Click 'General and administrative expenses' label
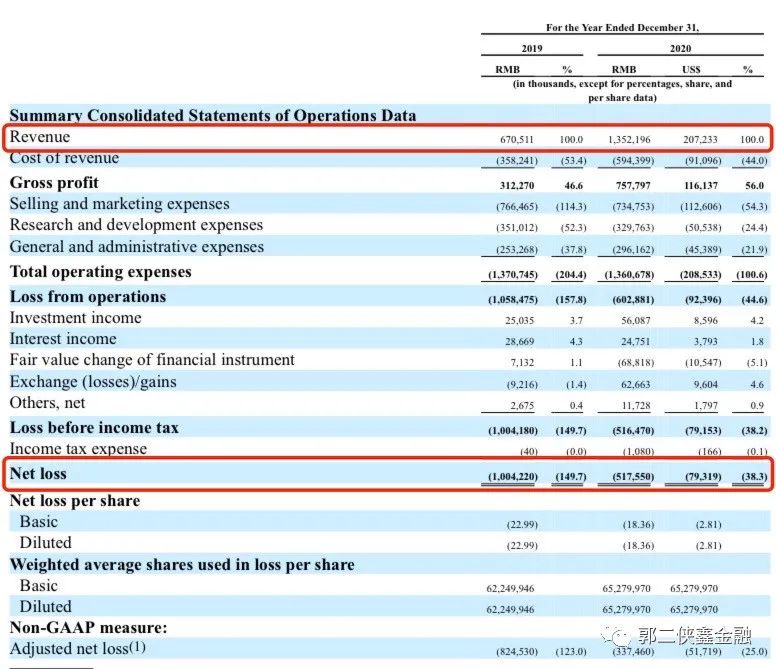Image resolution: width=776 pixels, height=669 pixels. tap(137, 246)
